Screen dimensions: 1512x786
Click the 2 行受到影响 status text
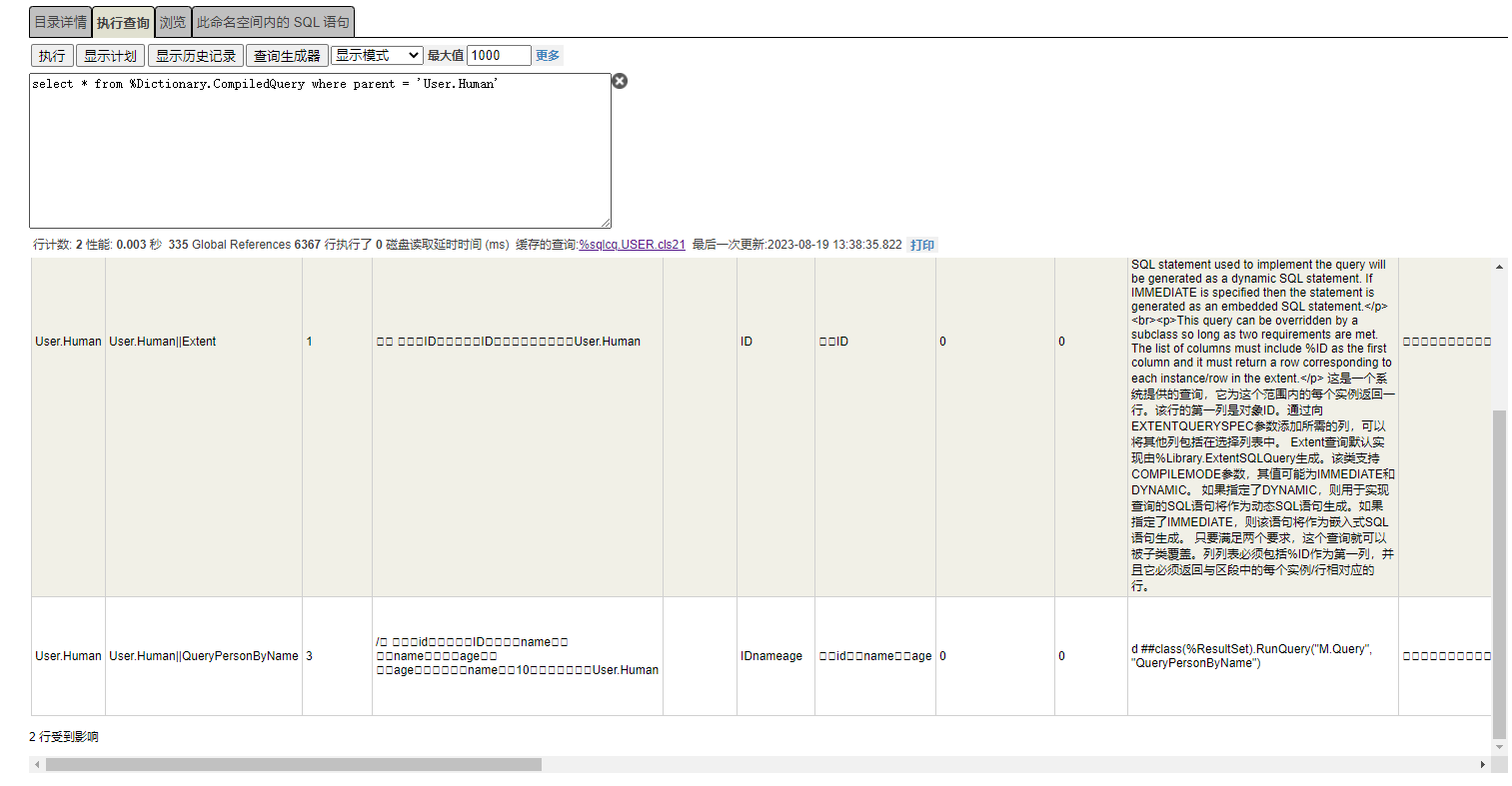coord(64,737)
